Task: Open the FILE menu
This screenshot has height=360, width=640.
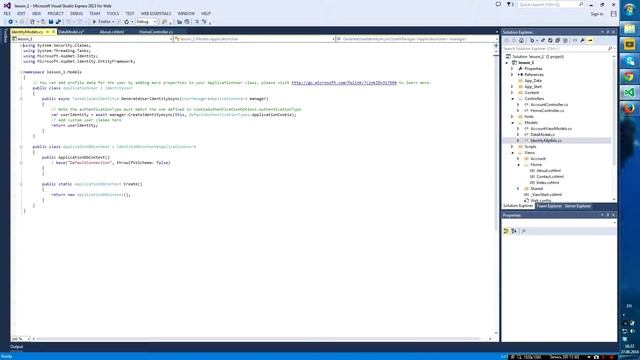Action: point(7,13)
